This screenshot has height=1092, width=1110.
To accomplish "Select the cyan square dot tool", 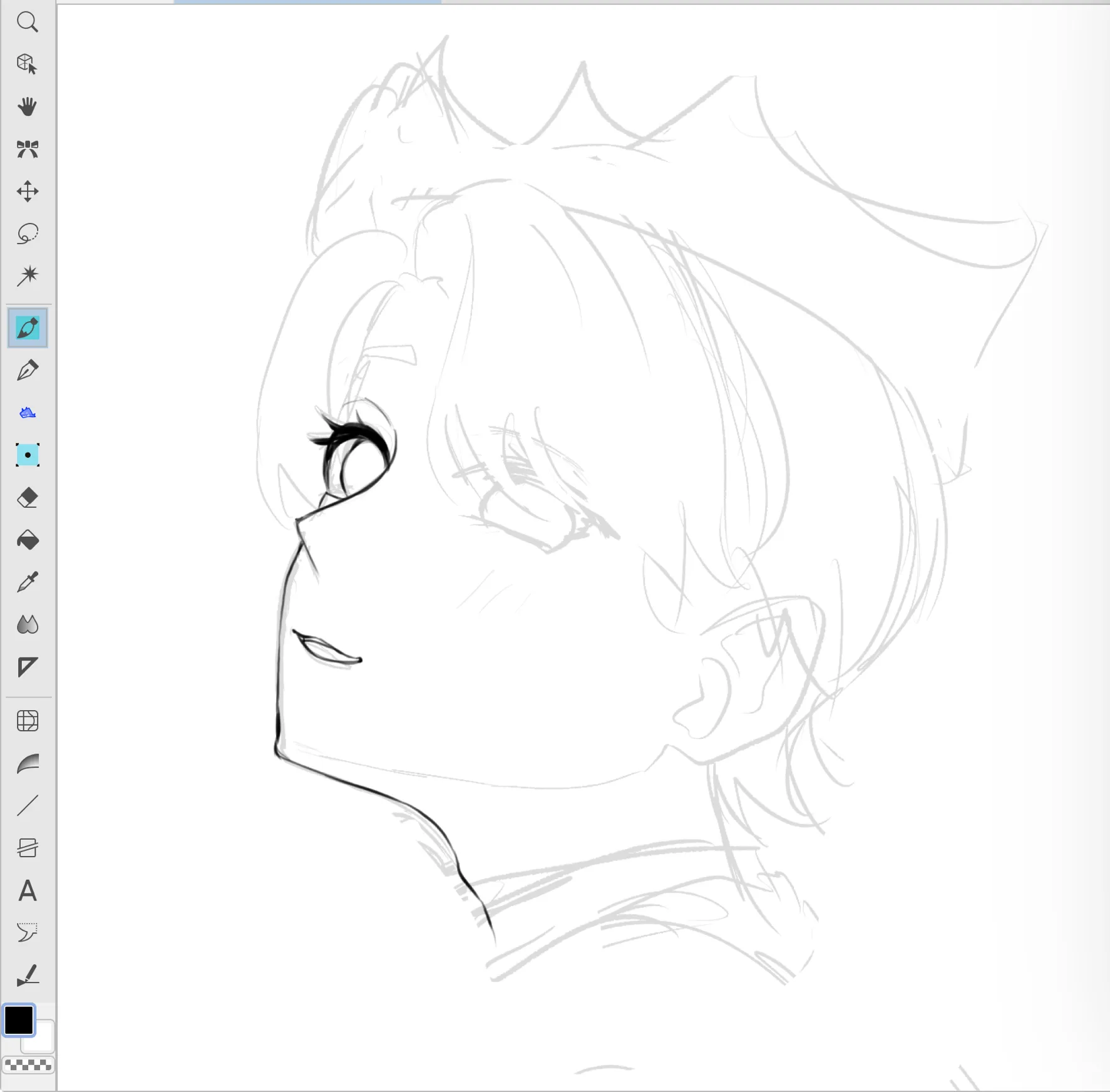I will 28,455.
